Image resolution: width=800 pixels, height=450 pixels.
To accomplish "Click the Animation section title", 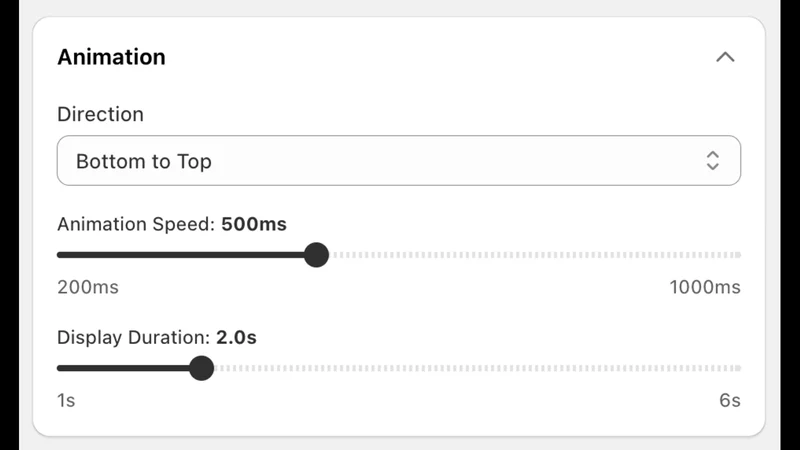I will point(111,57).
